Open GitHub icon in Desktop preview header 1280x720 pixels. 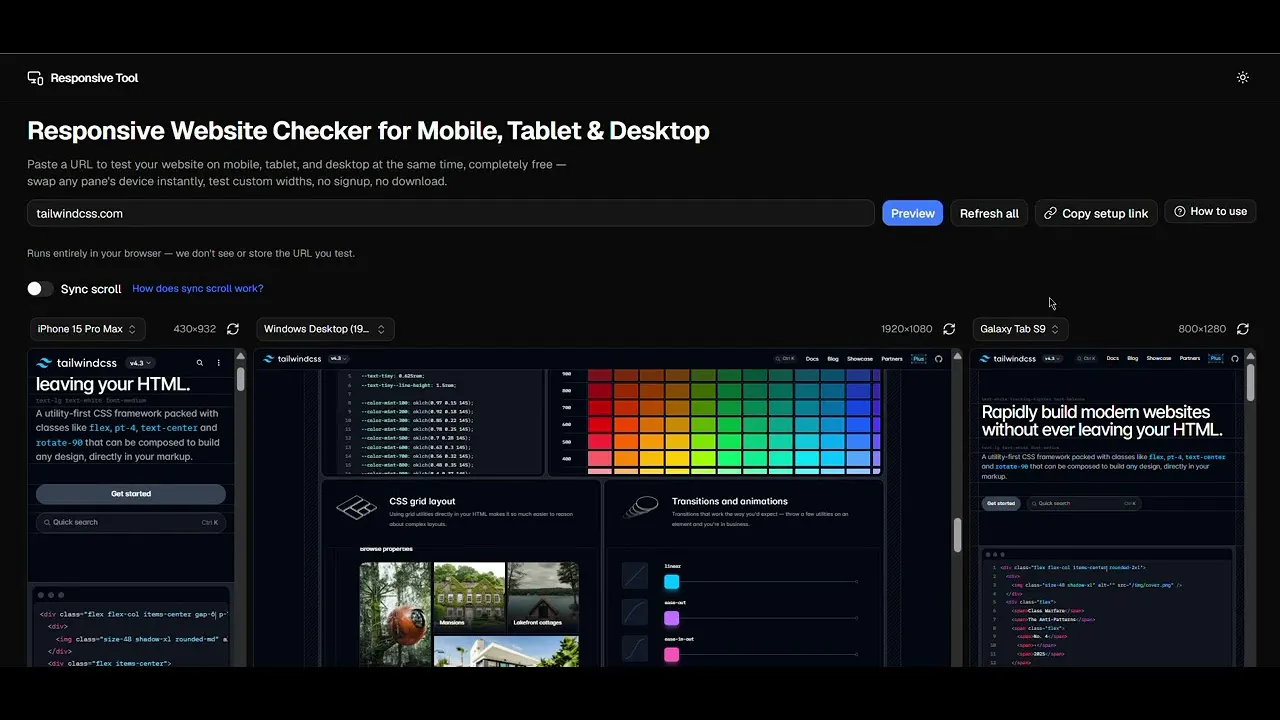click(x=939, y=358)
